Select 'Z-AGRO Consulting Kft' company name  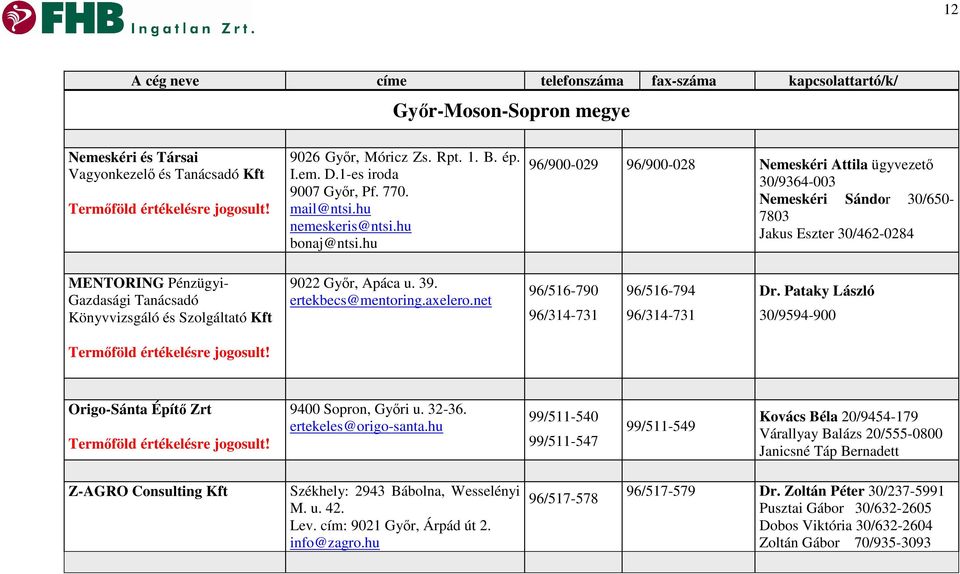(x=148, y=491)
